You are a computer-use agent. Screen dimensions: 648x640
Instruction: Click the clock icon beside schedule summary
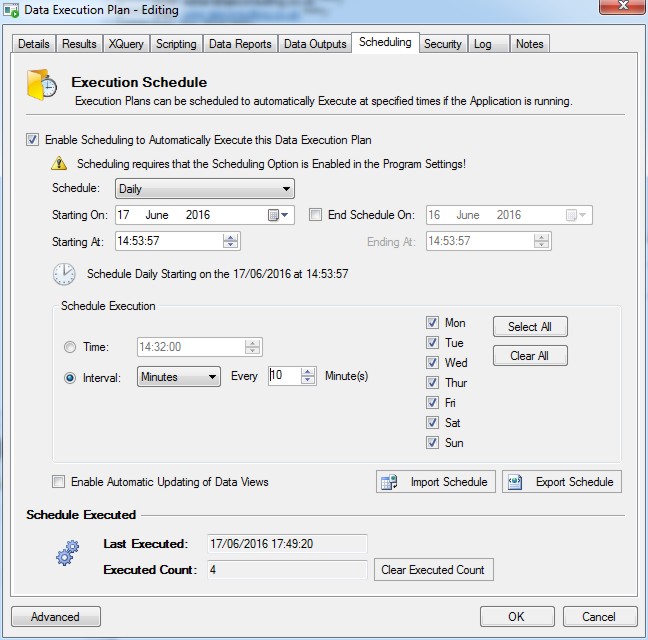[64, 273]
